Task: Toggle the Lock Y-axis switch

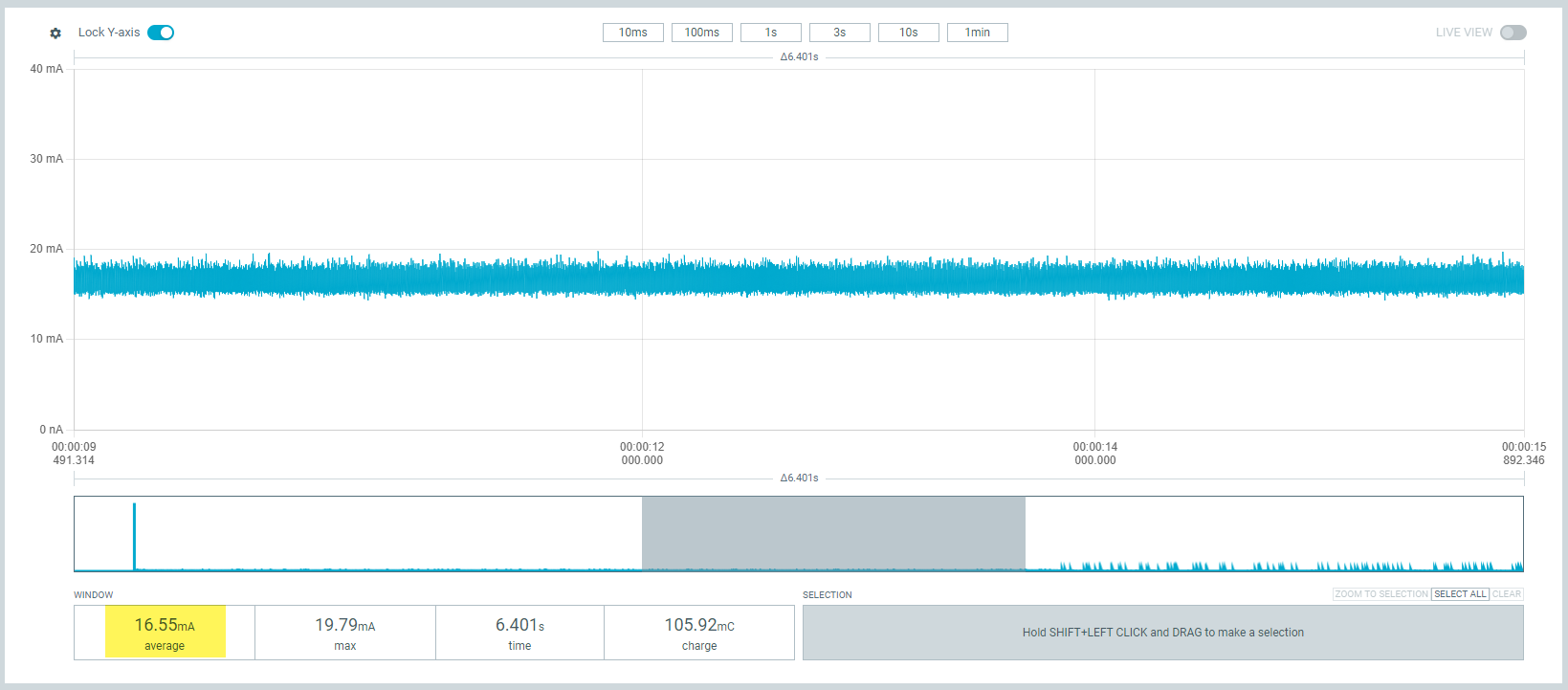Action: tap(161, 33)
